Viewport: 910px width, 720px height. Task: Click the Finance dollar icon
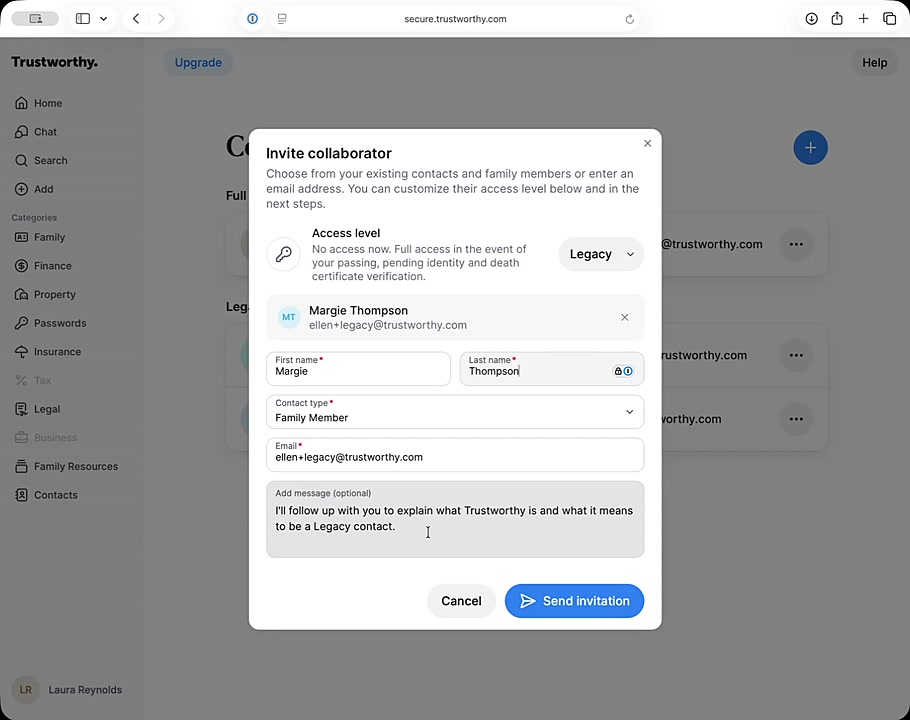pos(21,266)
